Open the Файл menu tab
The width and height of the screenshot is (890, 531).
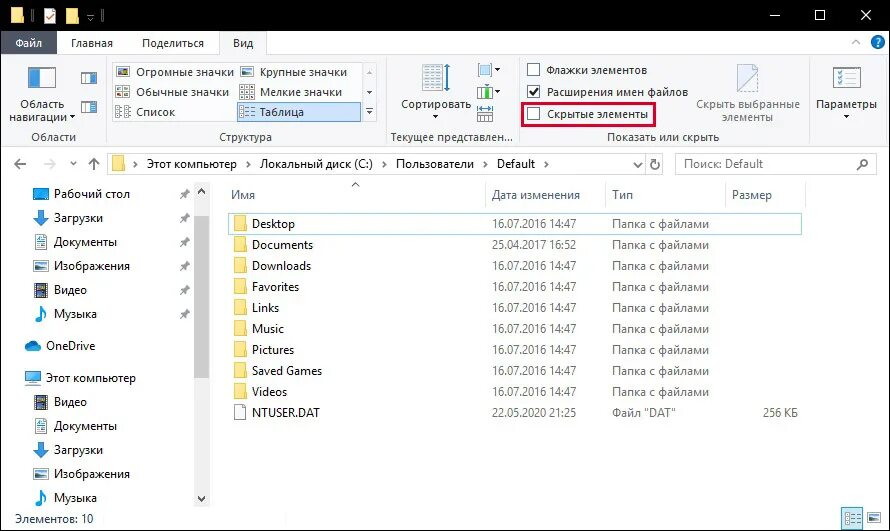(x=28, y=43)
